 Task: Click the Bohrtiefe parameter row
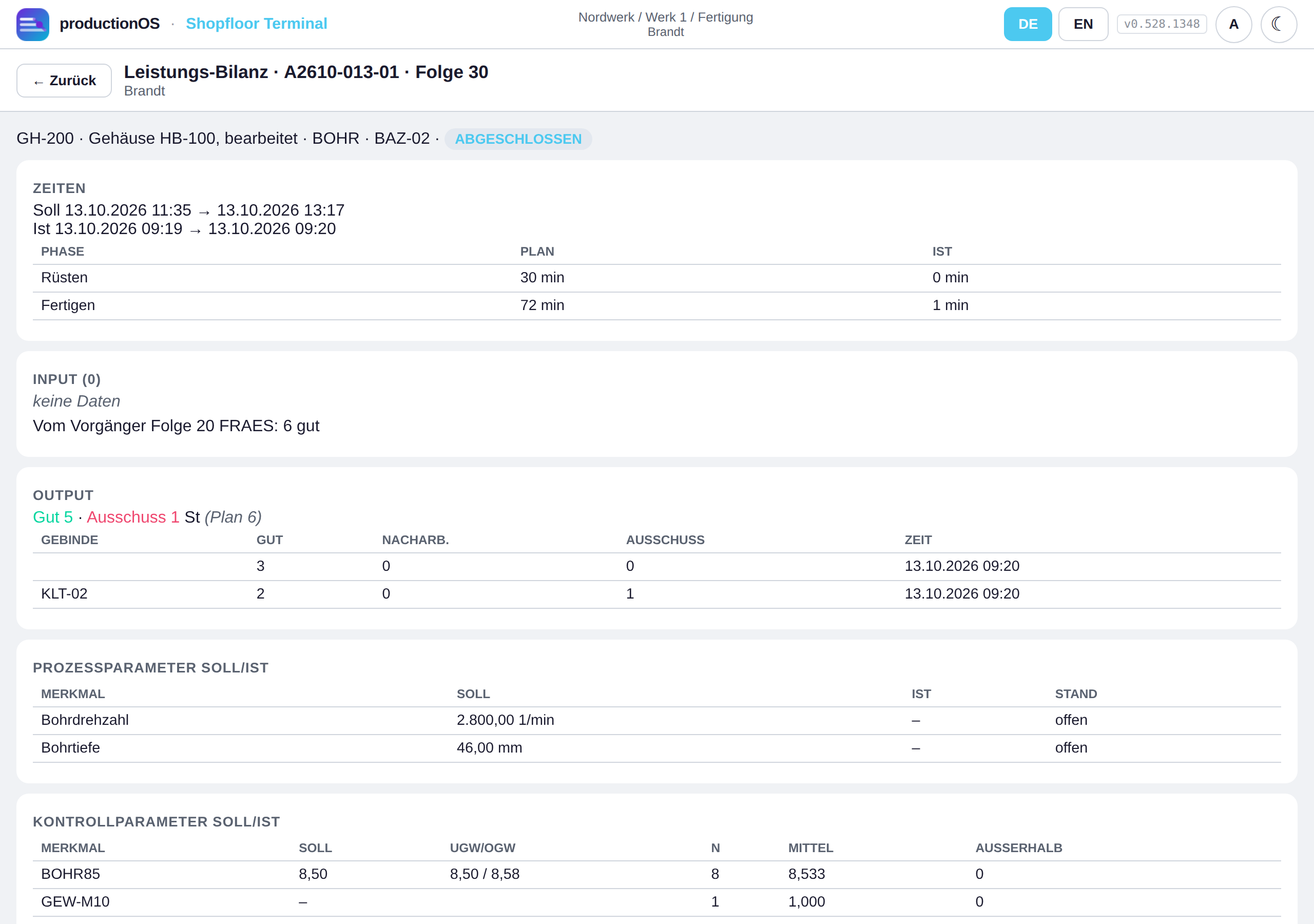(656, 748)
